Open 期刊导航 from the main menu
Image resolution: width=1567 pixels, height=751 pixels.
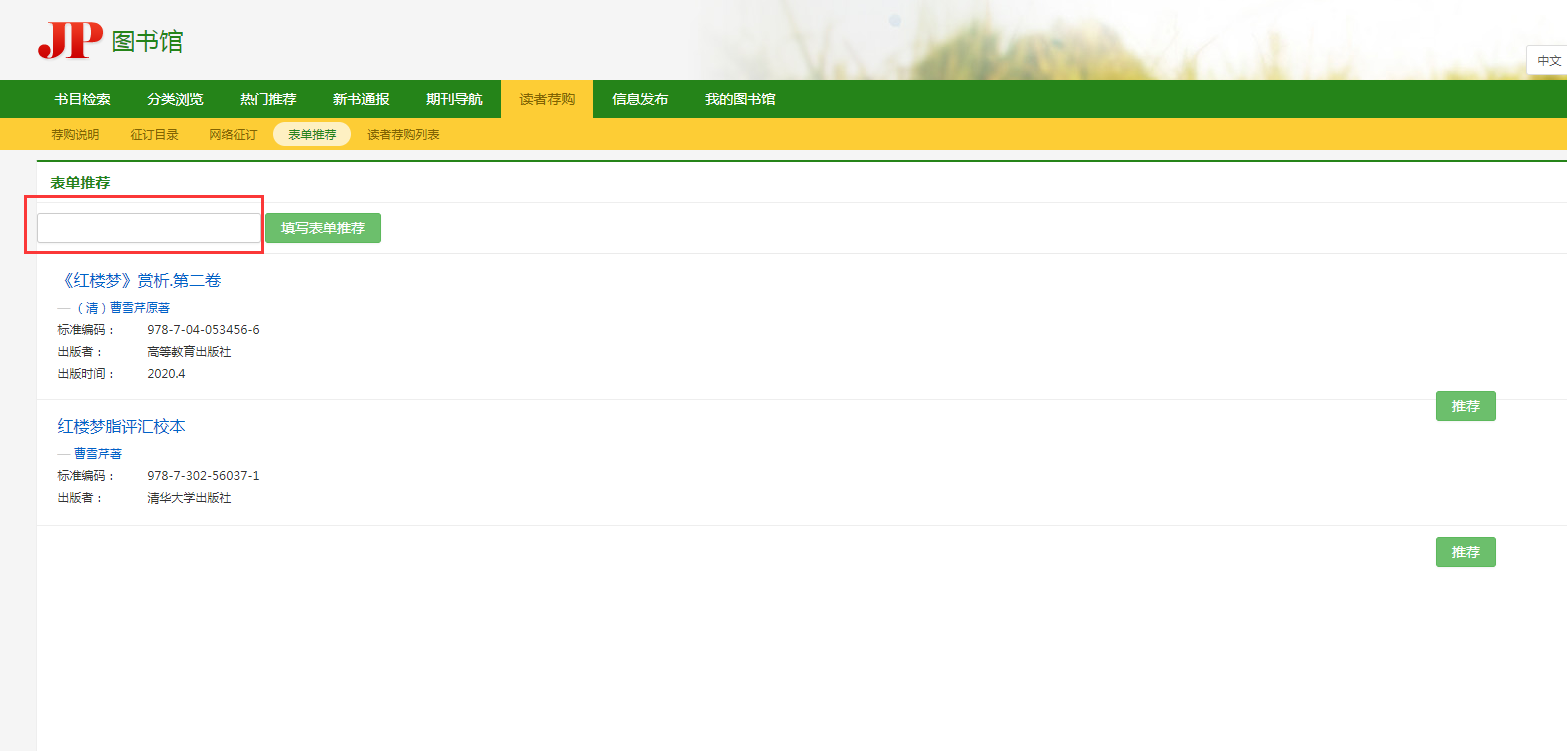454,99
